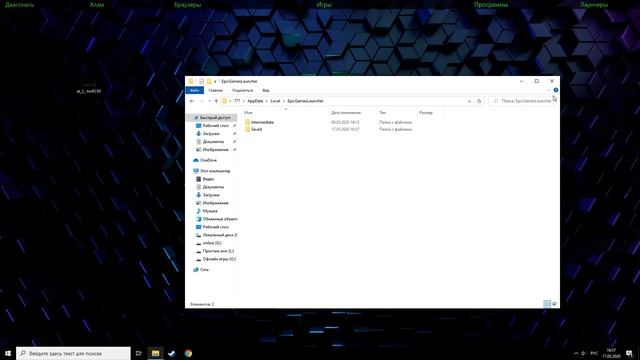Screen dimensions: 640x360
Task: Open pinned Загрузки under quick access
Action: (x=211, y=133)
